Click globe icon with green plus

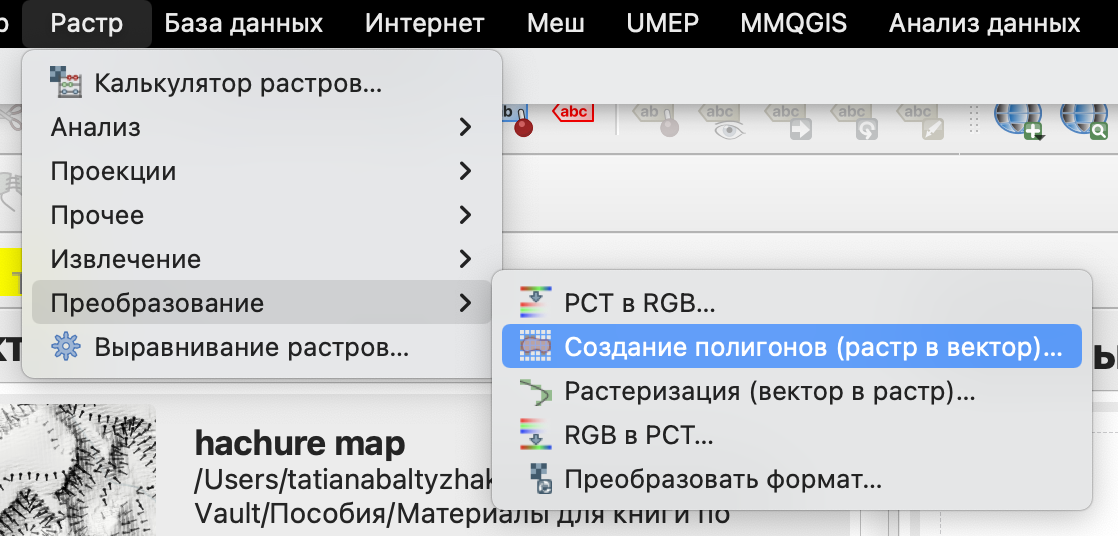(1017, 120)
